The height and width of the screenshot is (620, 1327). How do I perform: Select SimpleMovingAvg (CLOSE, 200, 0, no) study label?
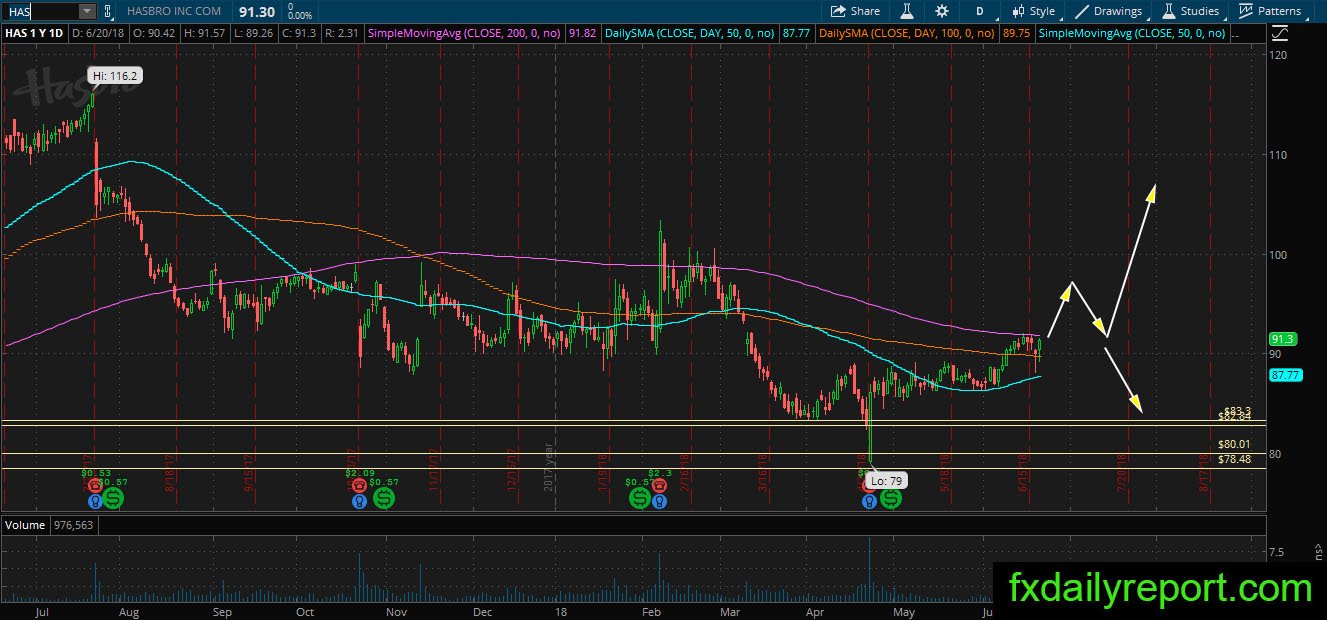point(465,33)
